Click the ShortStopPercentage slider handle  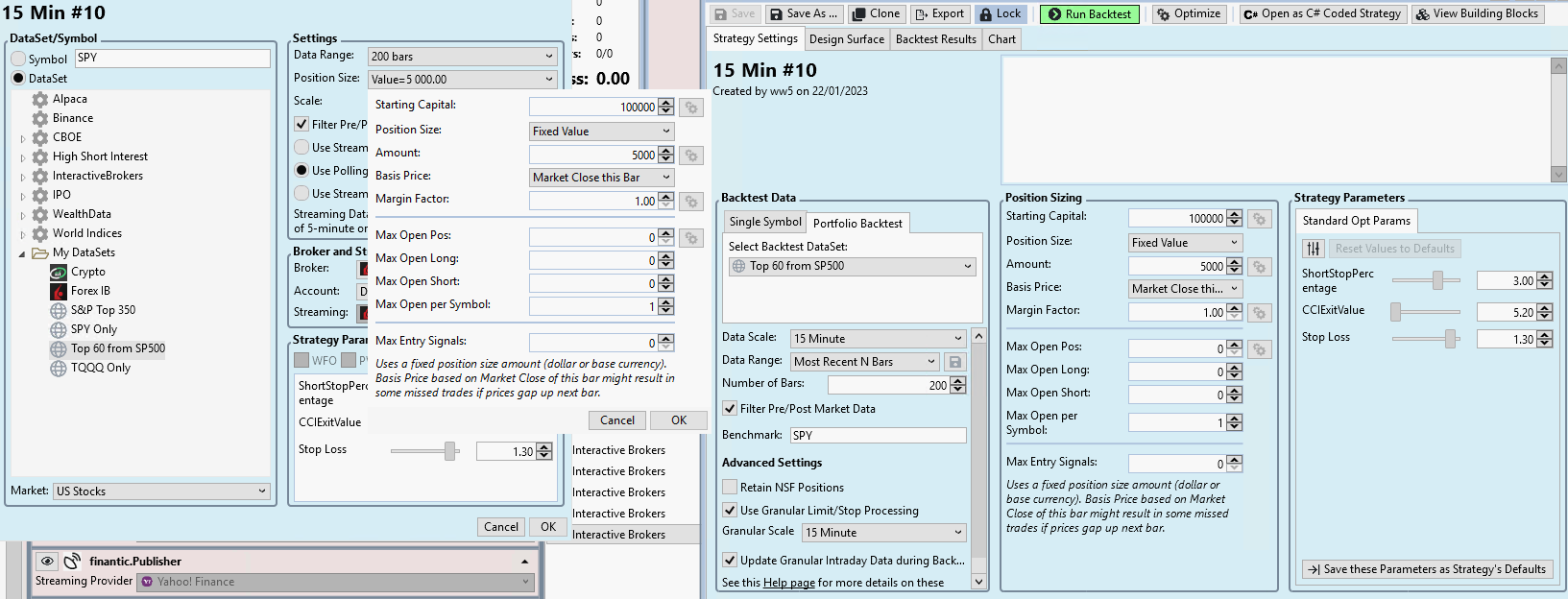pyautogui.click(x=1437, y=280)
